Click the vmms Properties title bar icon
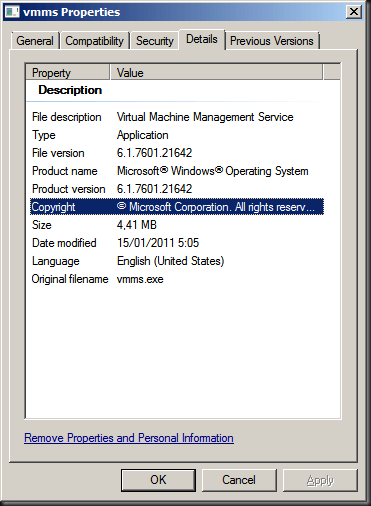This screenshot has width=371, height=506. tap(12, 12)
